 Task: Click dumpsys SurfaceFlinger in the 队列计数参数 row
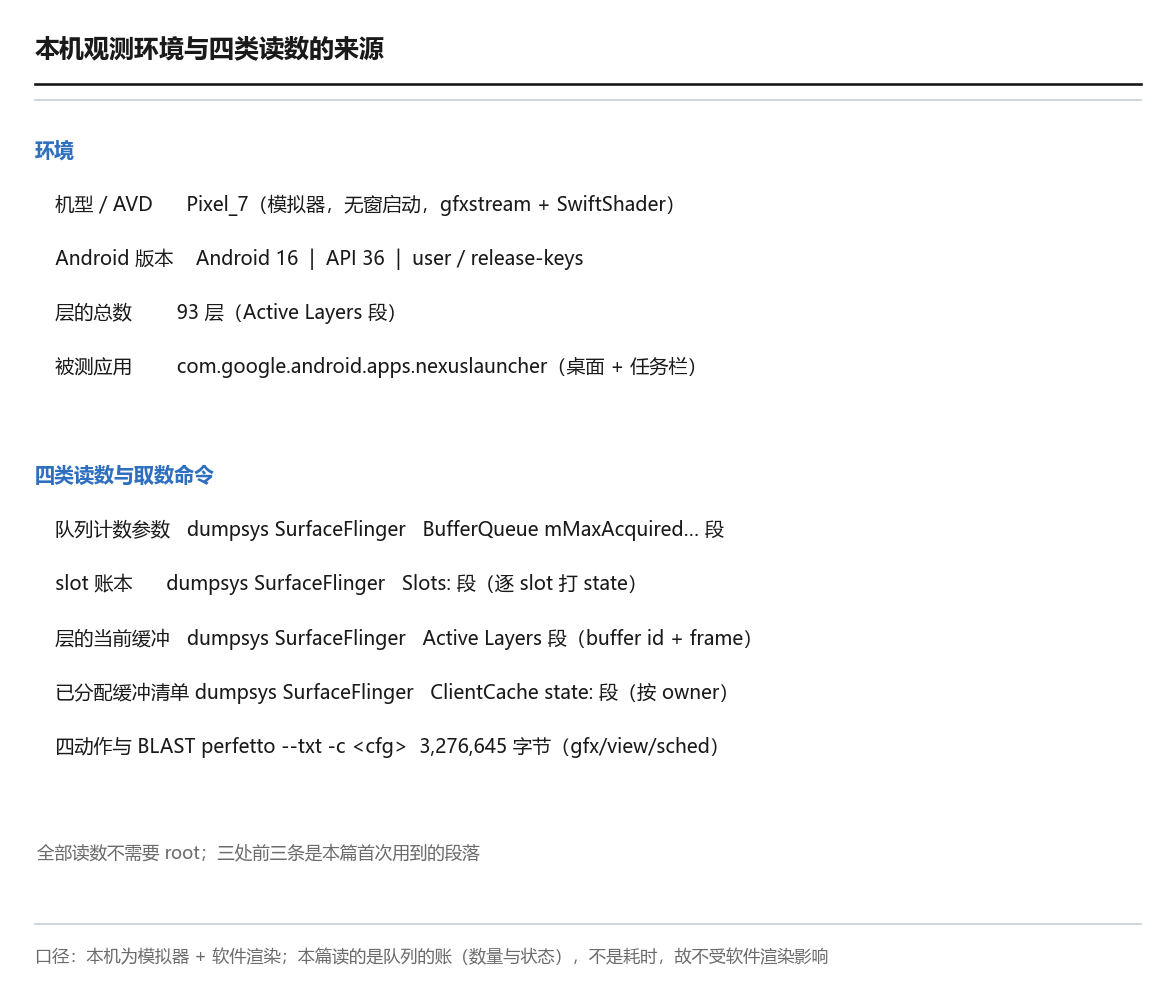[296, 529]
